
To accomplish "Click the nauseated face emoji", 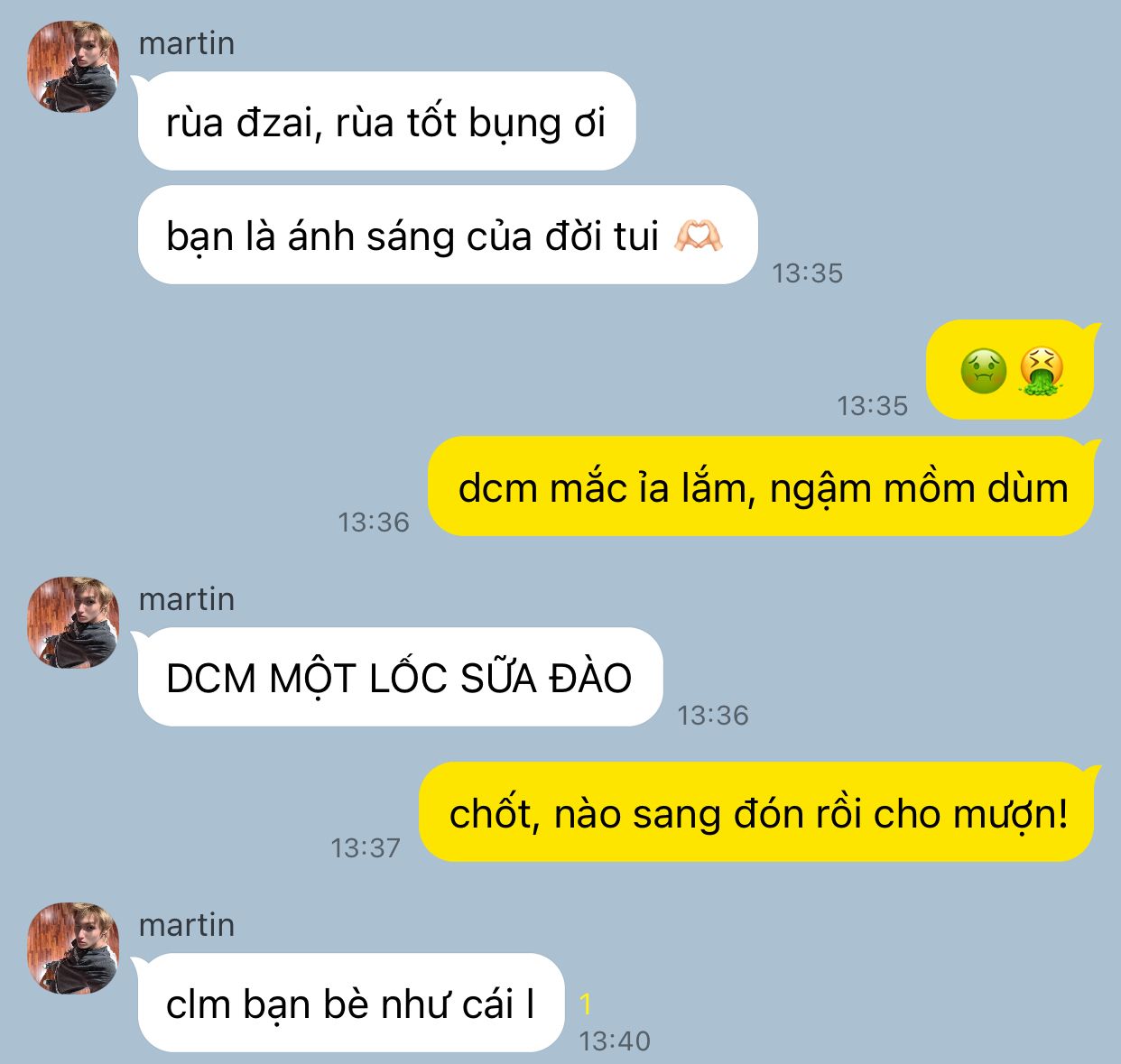I will coord(983,371).
